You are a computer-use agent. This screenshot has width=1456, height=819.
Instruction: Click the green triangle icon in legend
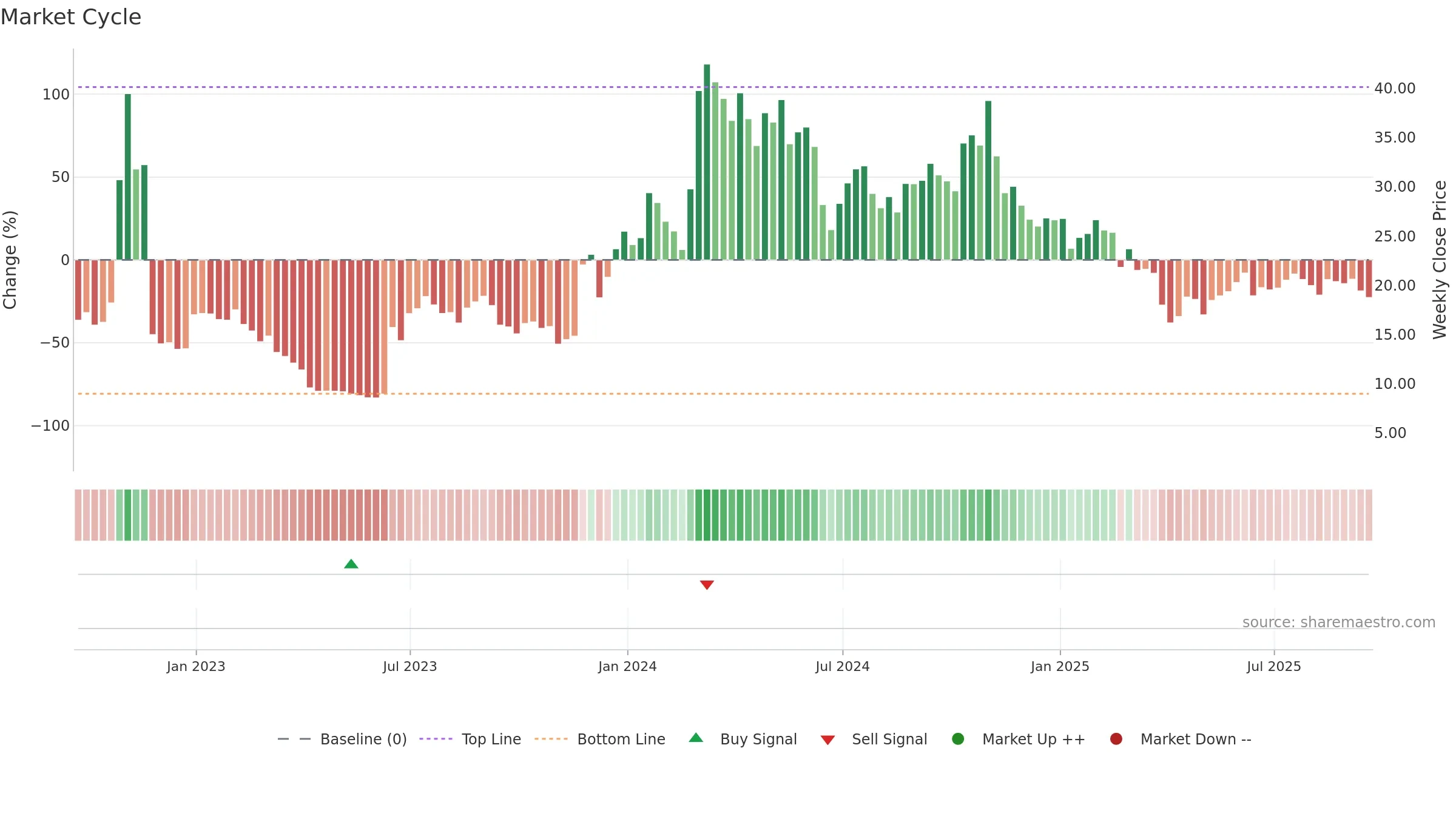(x=696, y=738)
